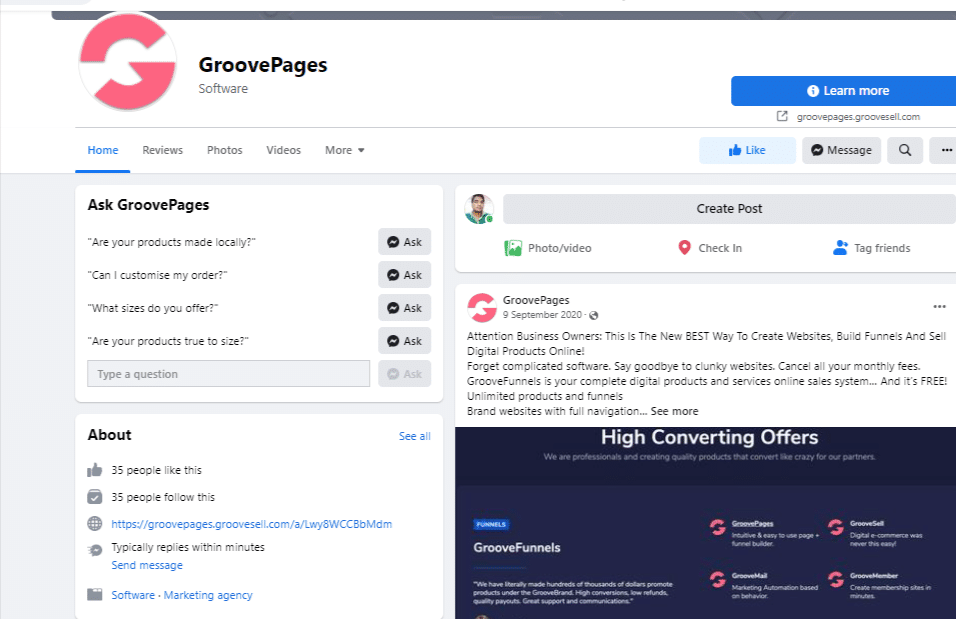The image size is (956, 619).
Task: Click the GroovePages logo avatar on the post
Action: pyautogui.click(x=482, y=307)
